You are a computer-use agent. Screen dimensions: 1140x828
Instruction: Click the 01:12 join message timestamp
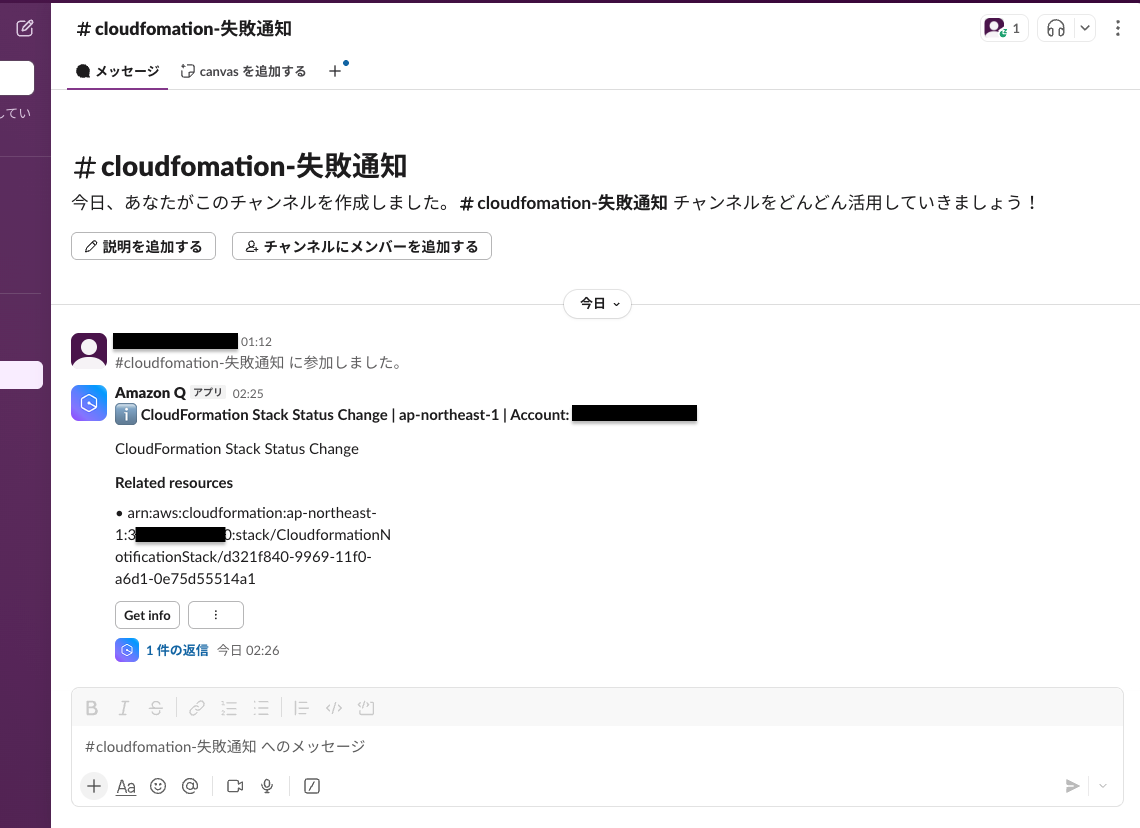pyautogui.click(x=256, y=342)
